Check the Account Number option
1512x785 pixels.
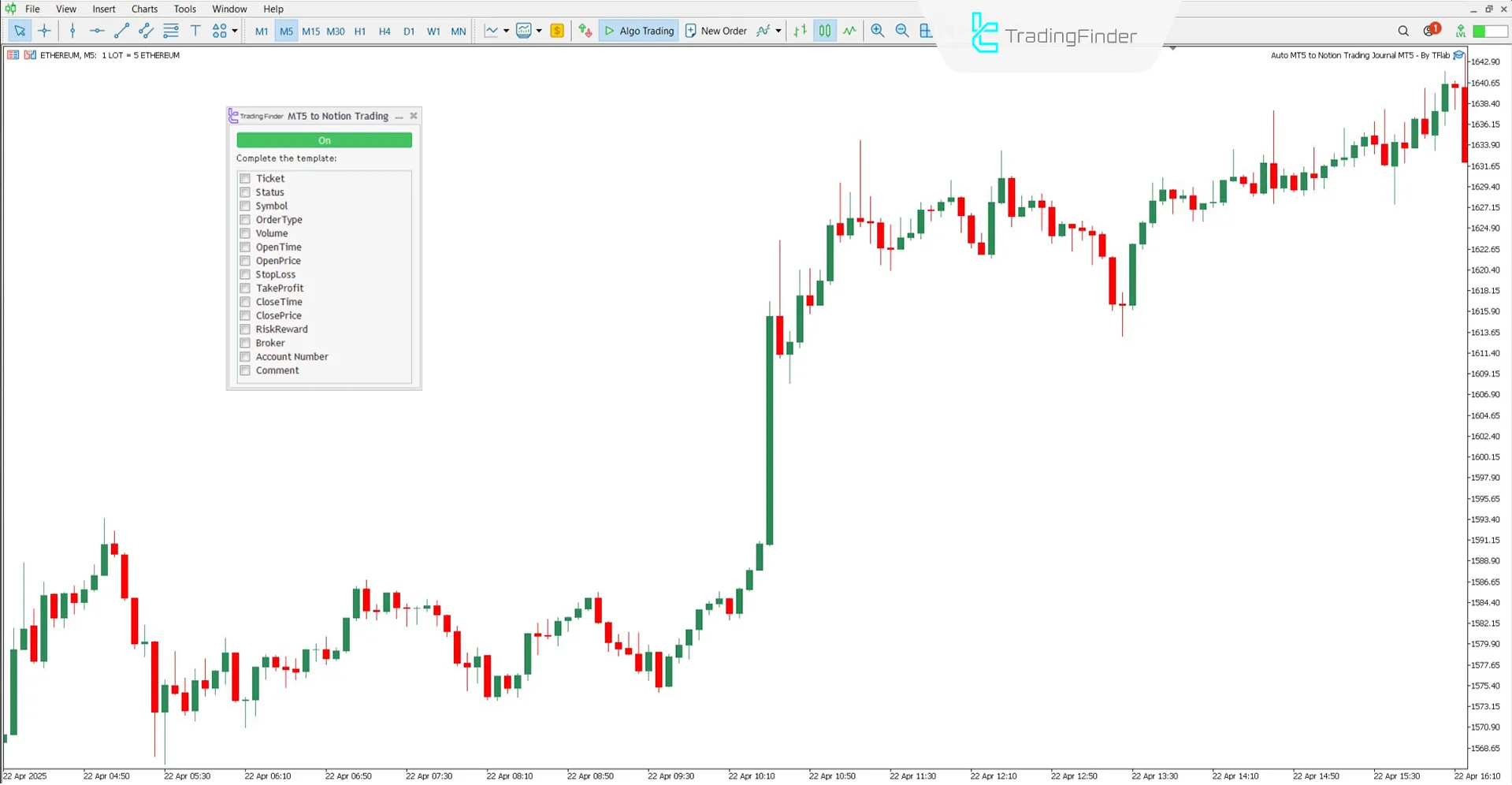point(245,356)
